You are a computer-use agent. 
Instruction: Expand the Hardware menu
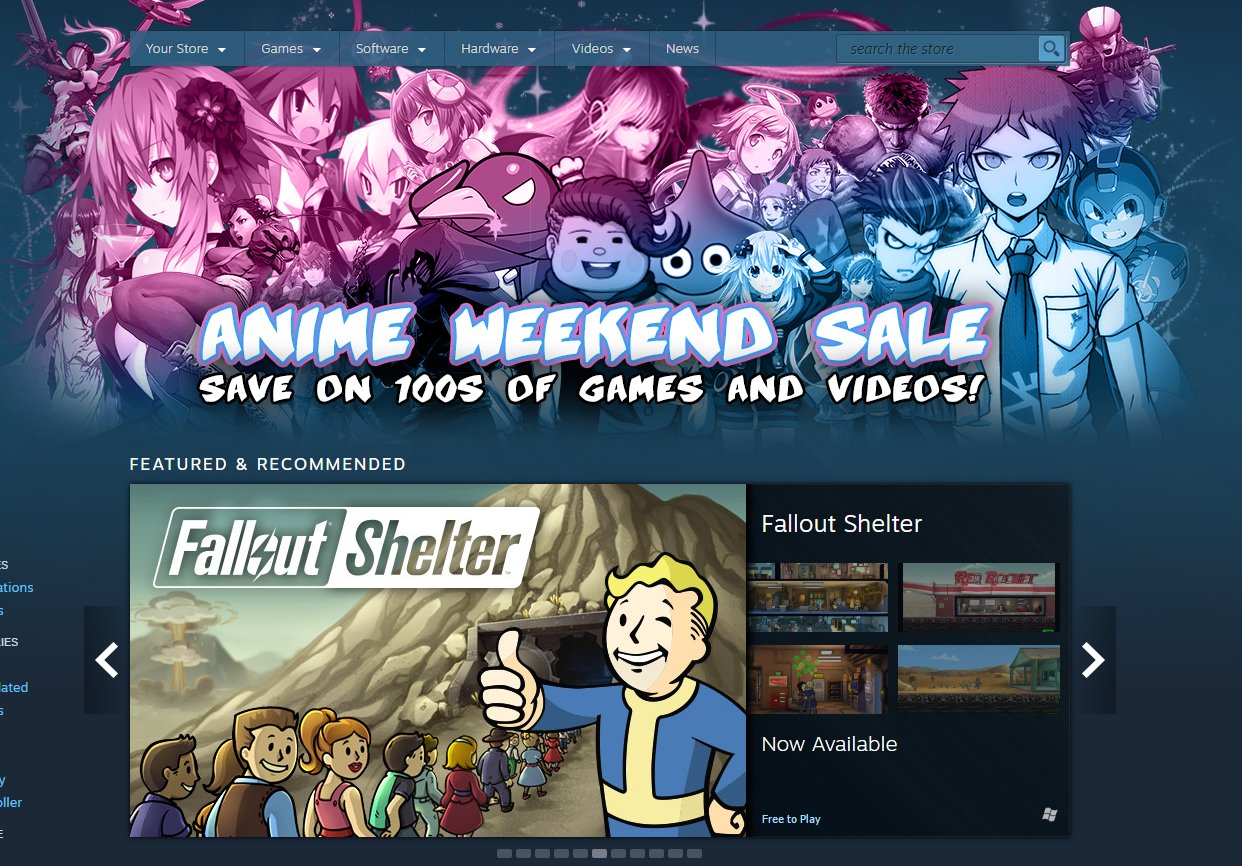499,48
